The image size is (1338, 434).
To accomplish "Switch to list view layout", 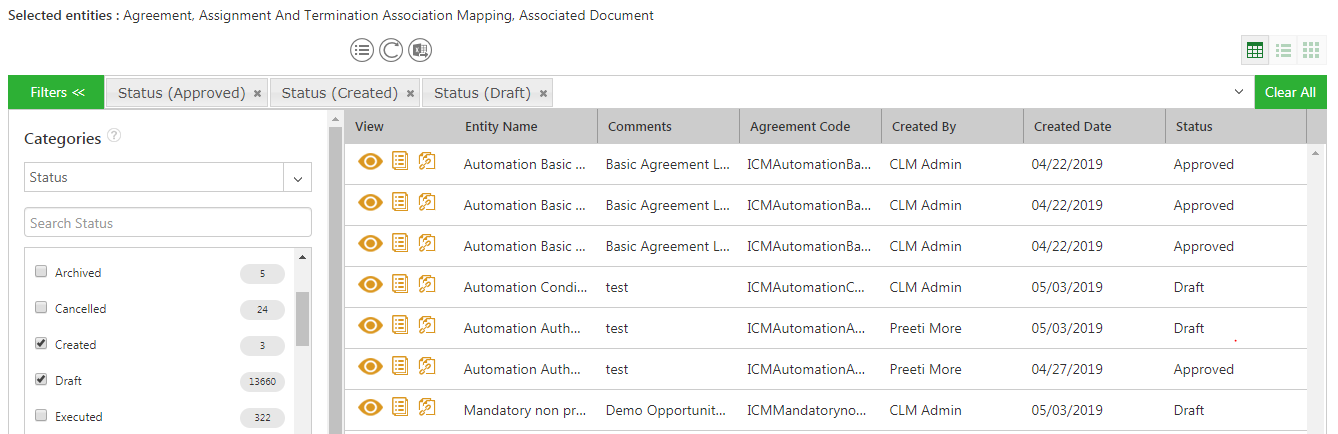I will (x=1283, y=50).
